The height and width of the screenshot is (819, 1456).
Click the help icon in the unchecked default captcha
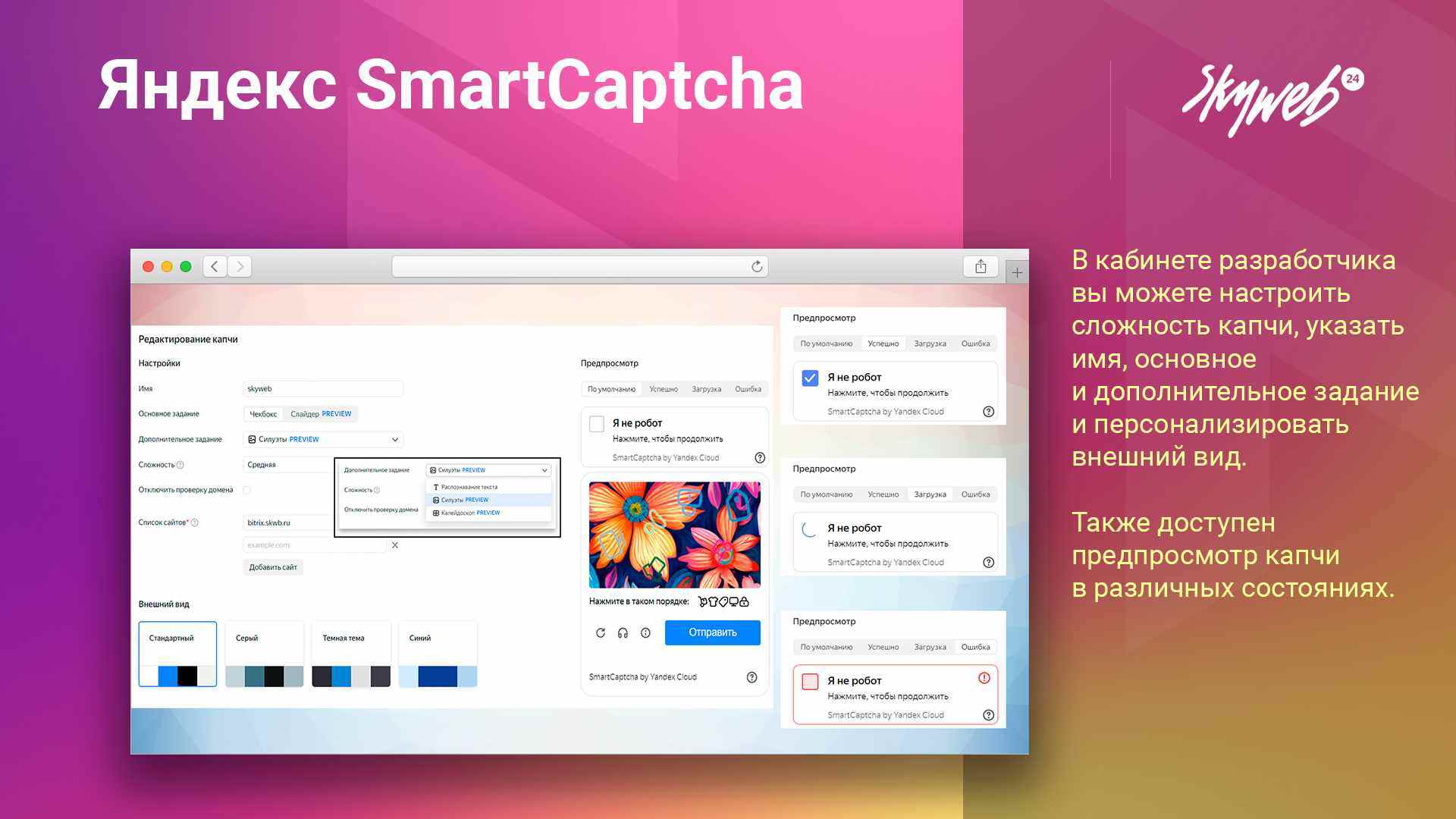(x=760, y=457)
